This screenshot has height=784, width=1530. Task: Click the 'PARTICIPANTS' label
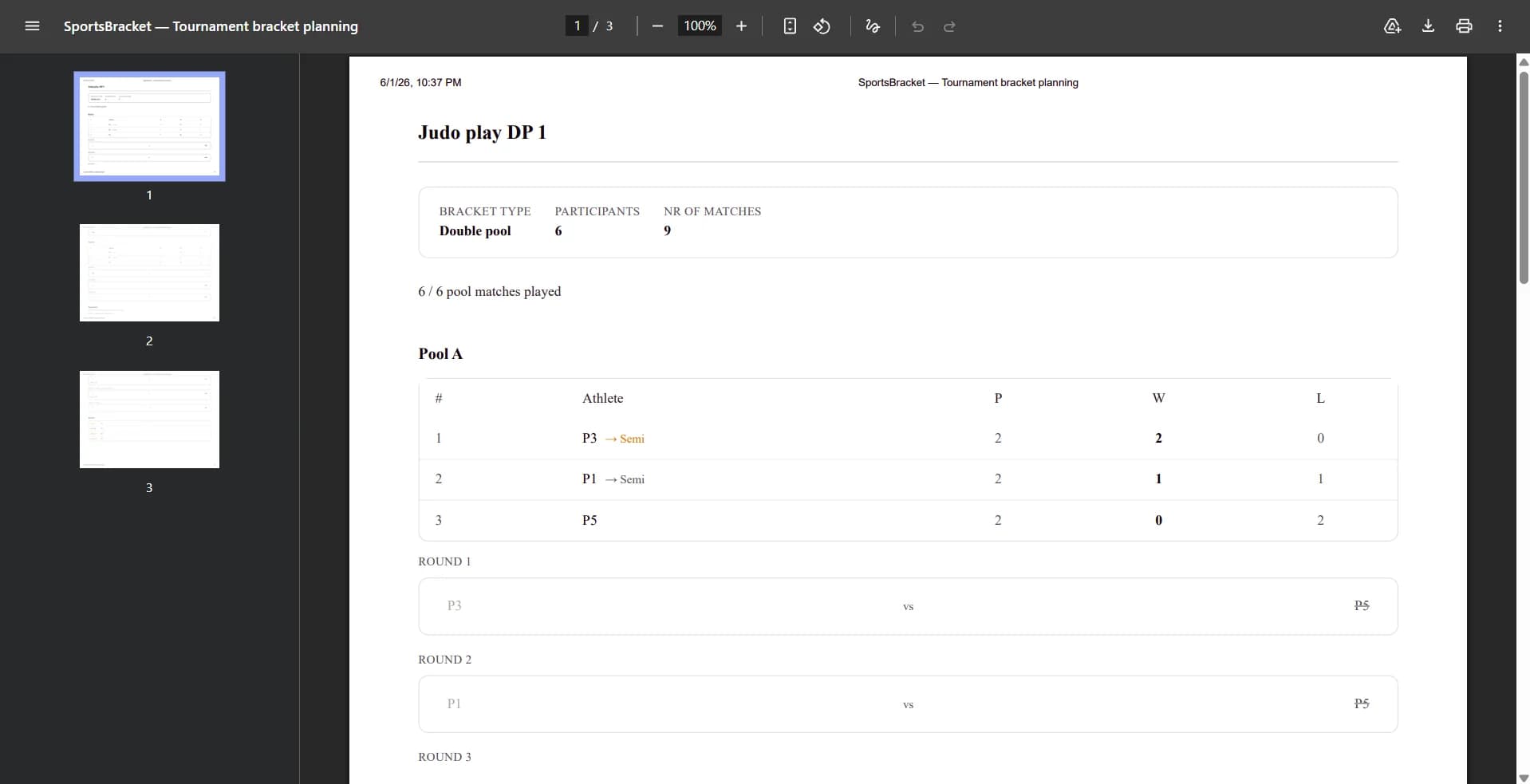click(597, 211)
